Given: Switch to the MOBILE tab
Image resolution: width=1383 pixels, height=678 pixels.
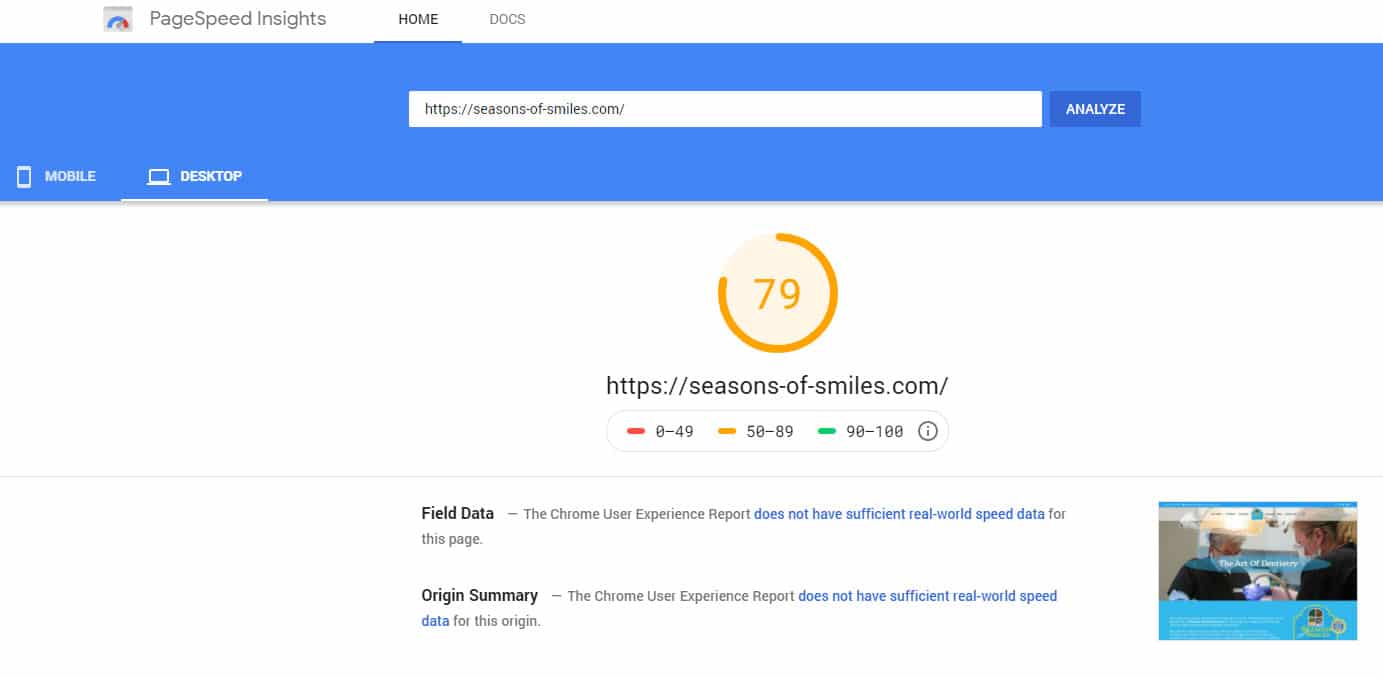Looking at the screenshot, I should (x=58, y=177).
